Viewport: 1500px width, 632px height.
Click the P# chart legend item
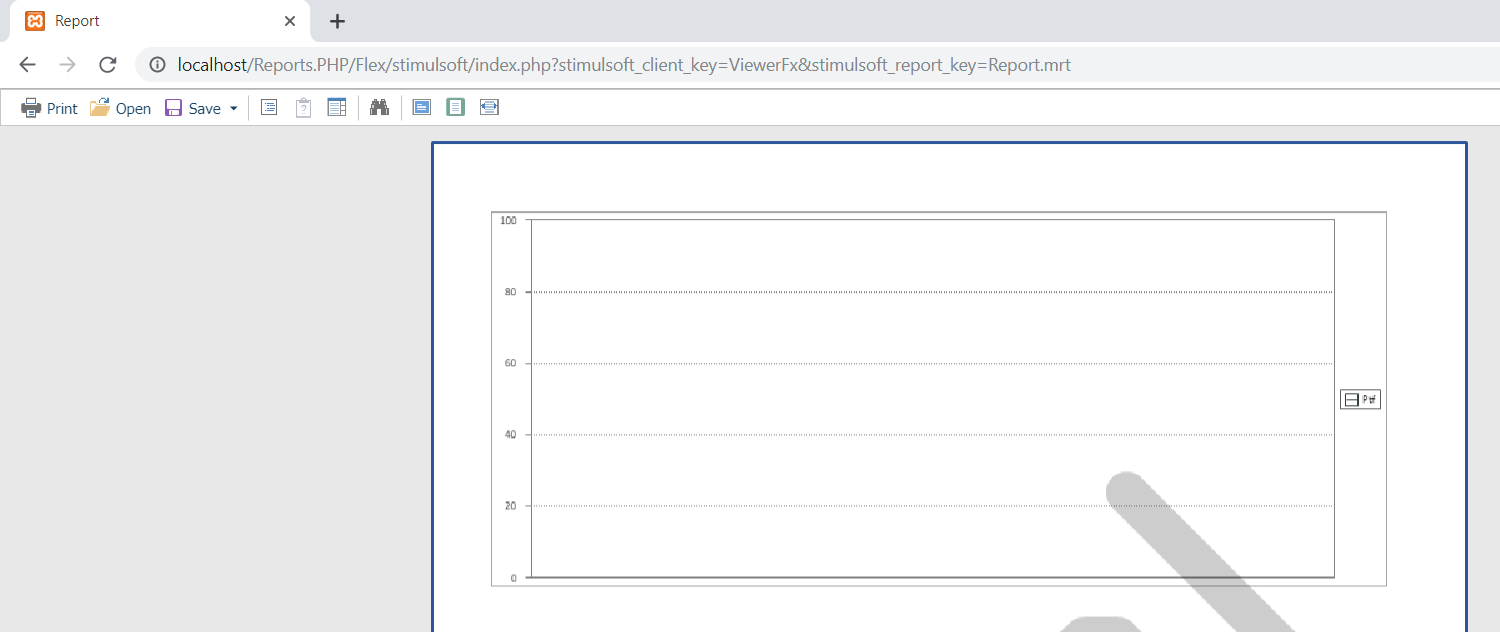click(x=1360, y=400)
